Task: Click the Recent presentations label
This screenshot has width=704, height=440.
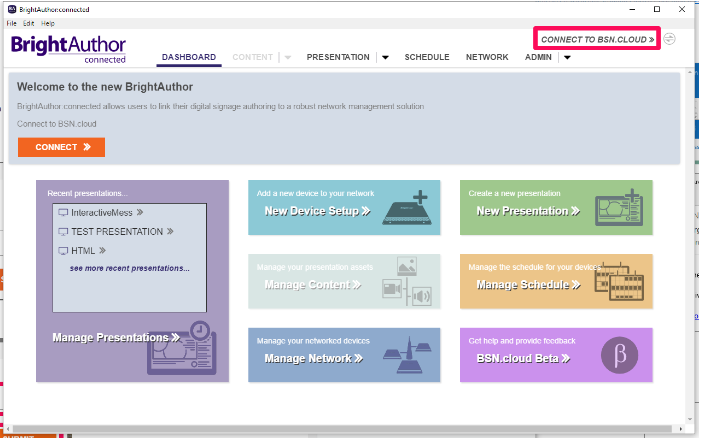Action: click(88, 194)
